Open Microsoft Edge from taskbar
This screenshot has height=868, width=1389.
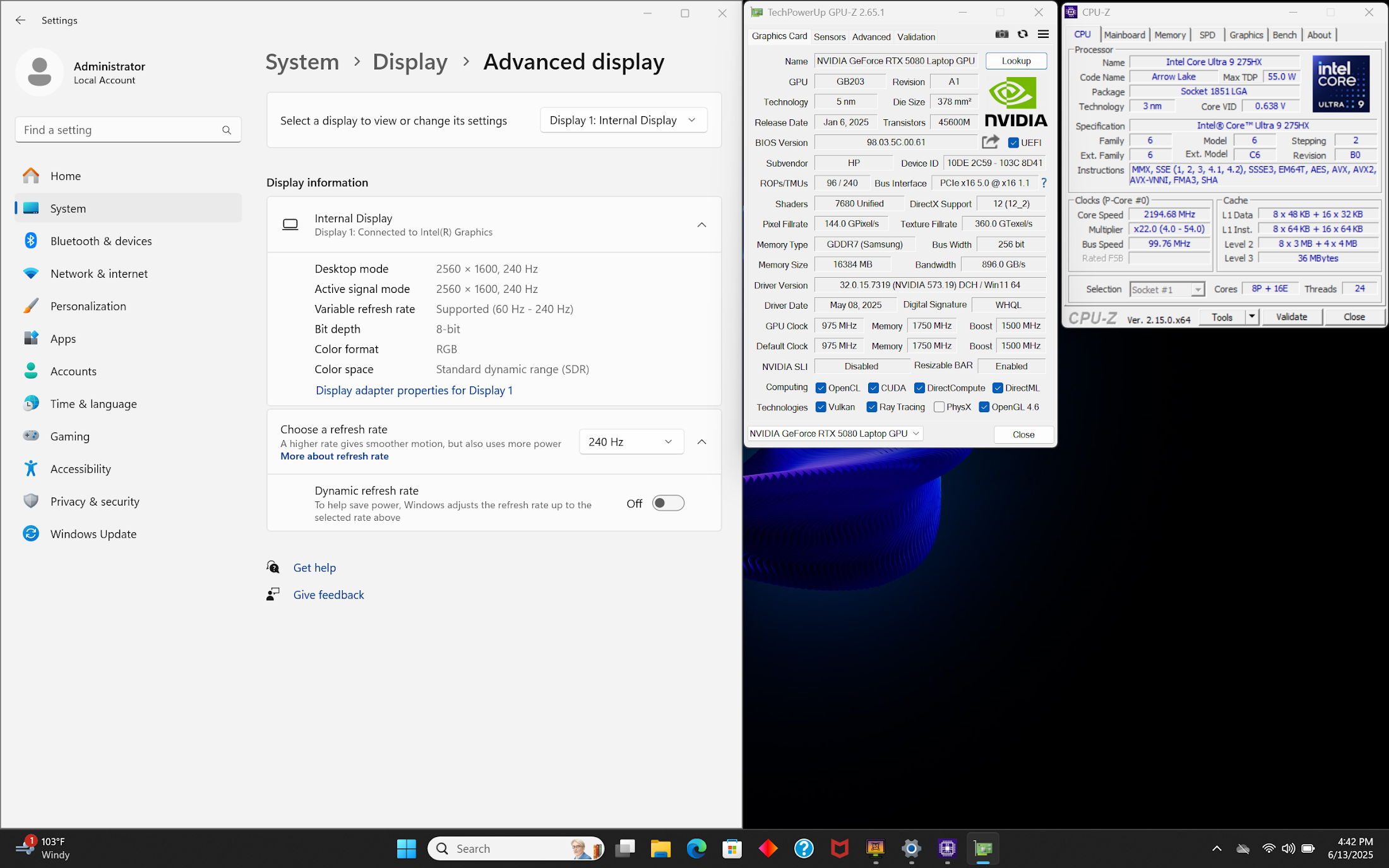(696, 848)
